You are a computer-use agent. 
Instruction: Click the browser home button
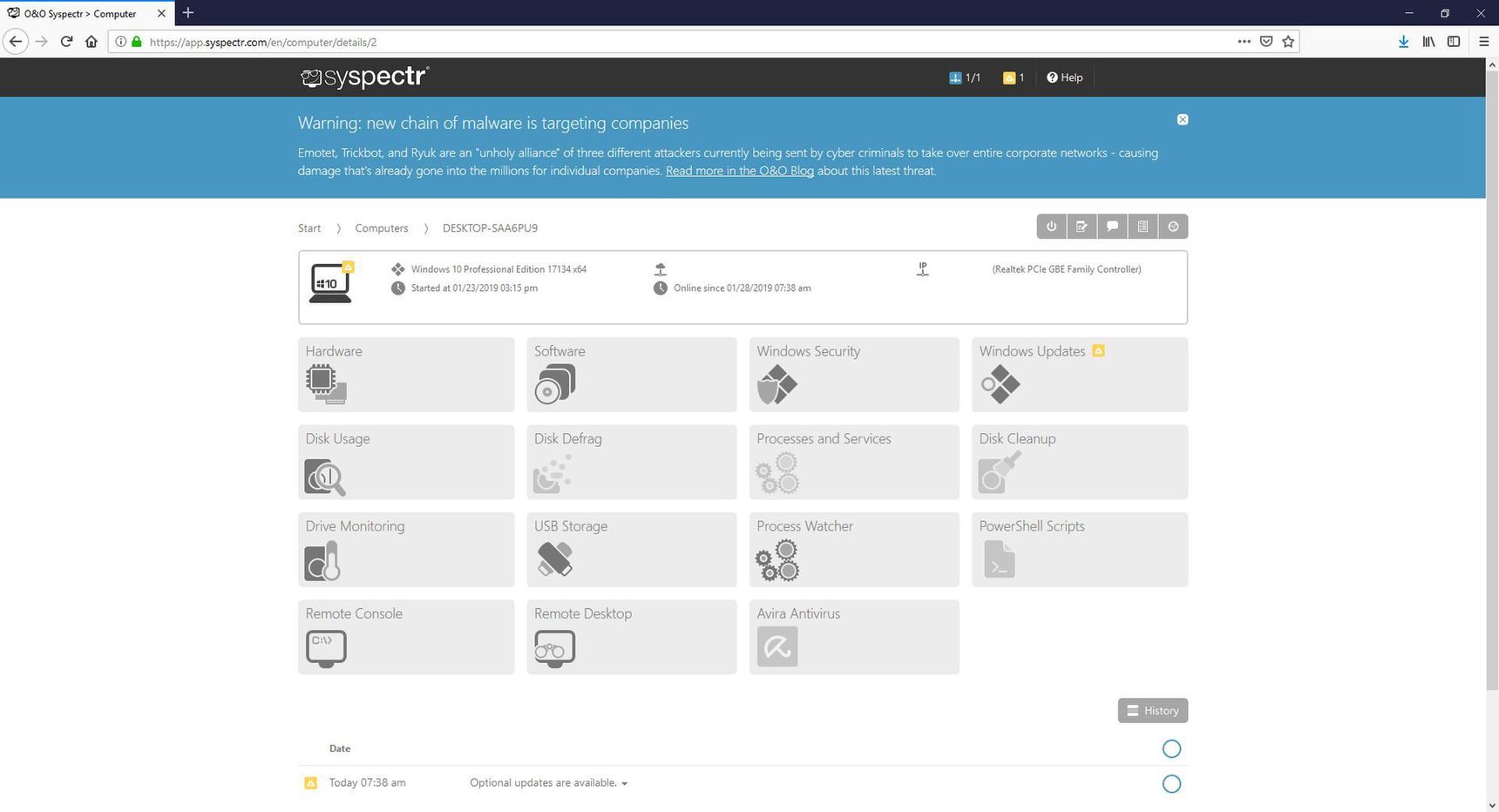92,42
